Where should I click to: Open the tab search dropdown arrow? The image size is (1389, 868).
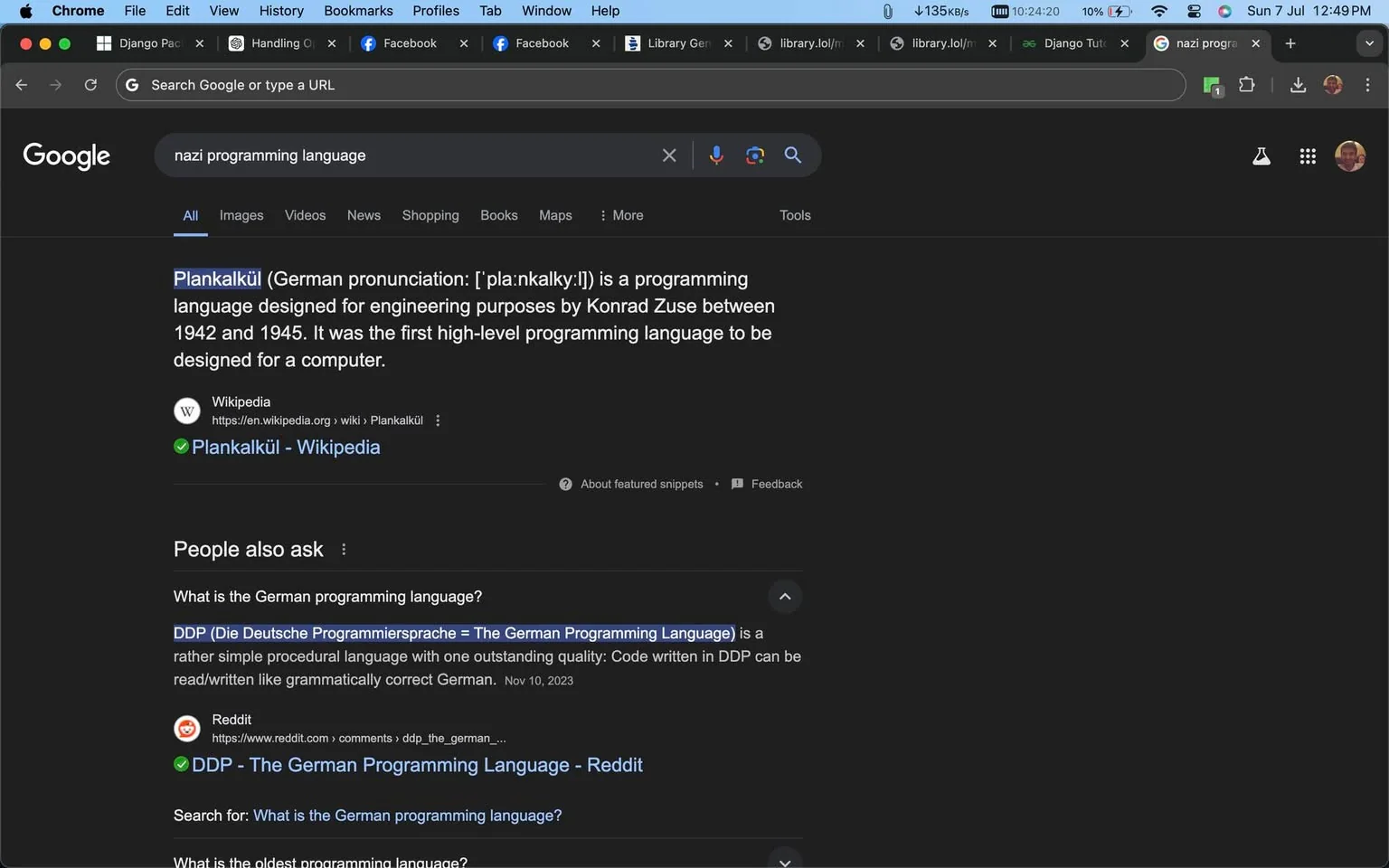coord(1369,43)
